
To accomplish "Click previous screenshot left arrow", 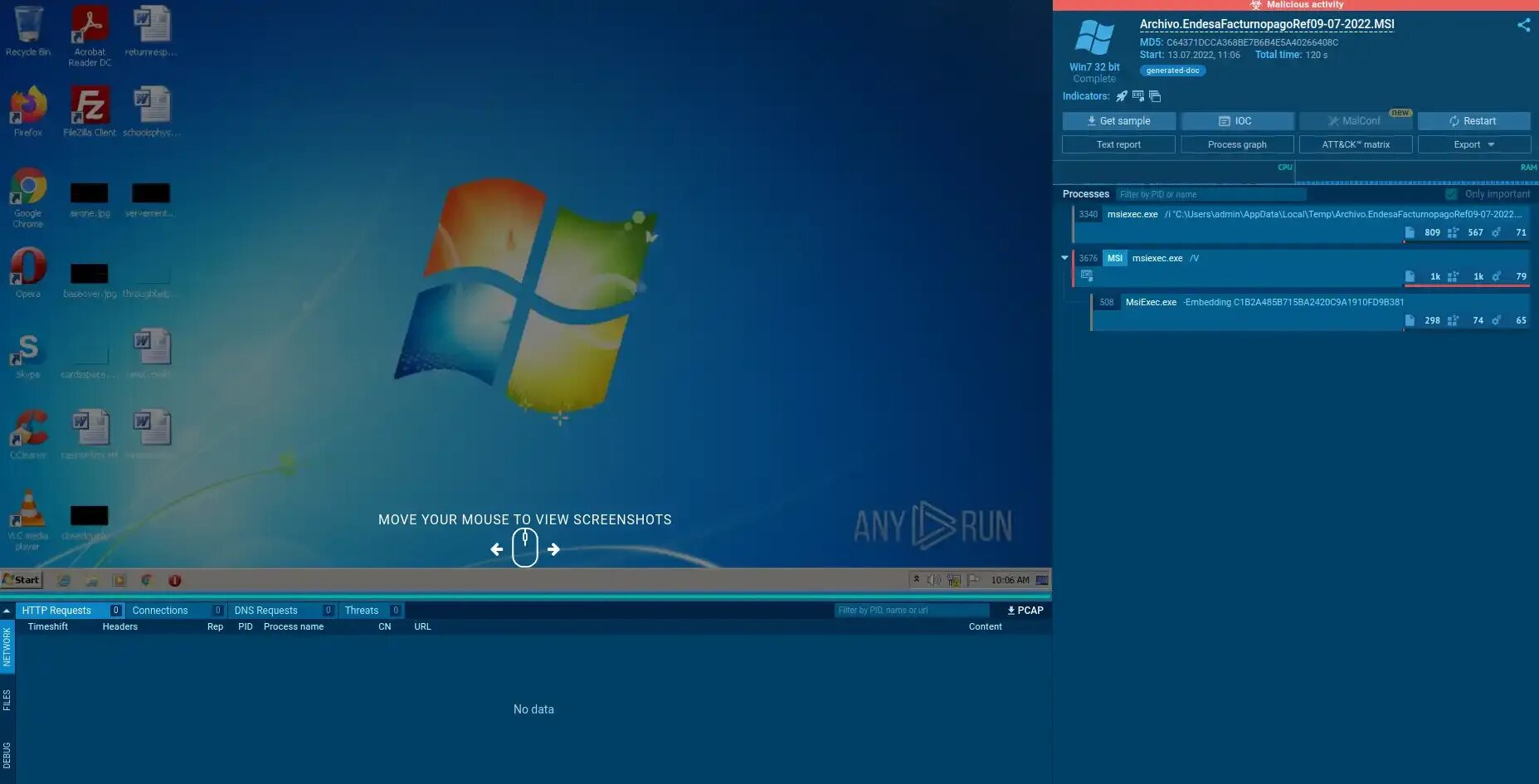I will click(x=496, y=549).
